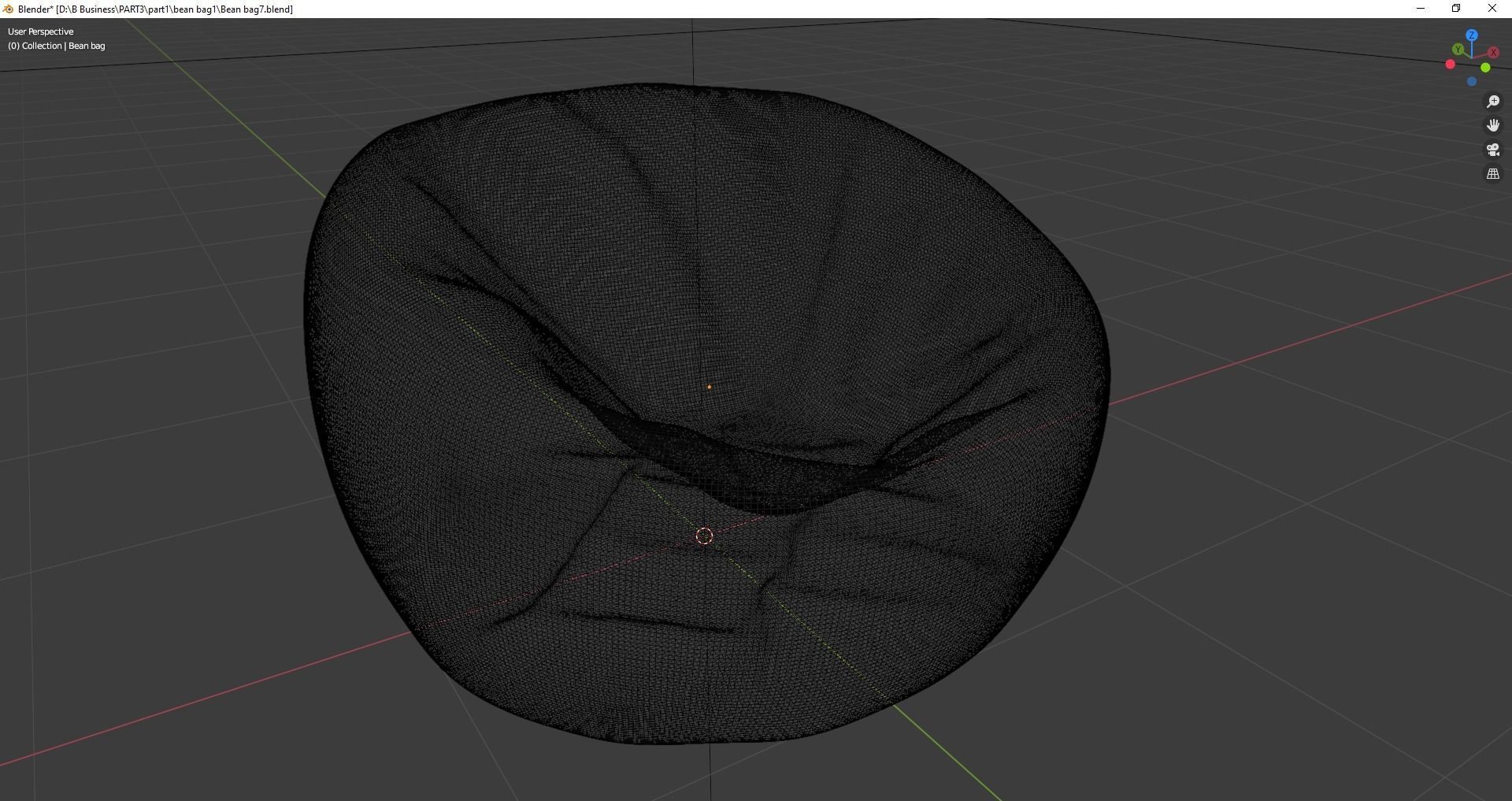Minimize the Blender window
This screenshot has width=1512, height=801.
point(1421,9)
